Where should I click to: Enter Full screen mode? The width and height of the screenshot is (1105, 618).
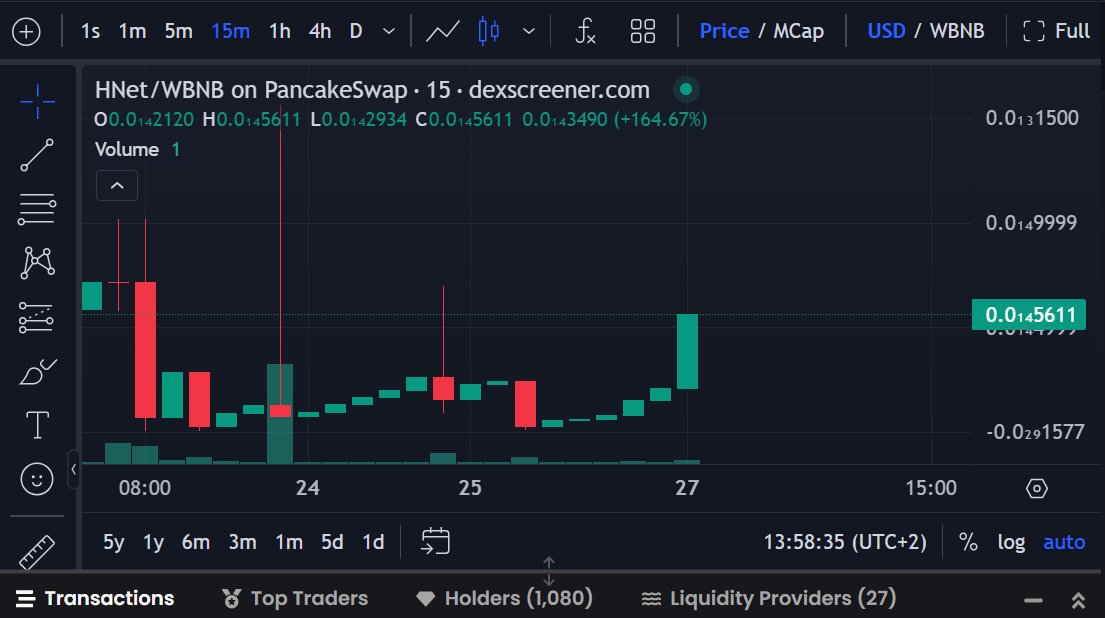1055,31
